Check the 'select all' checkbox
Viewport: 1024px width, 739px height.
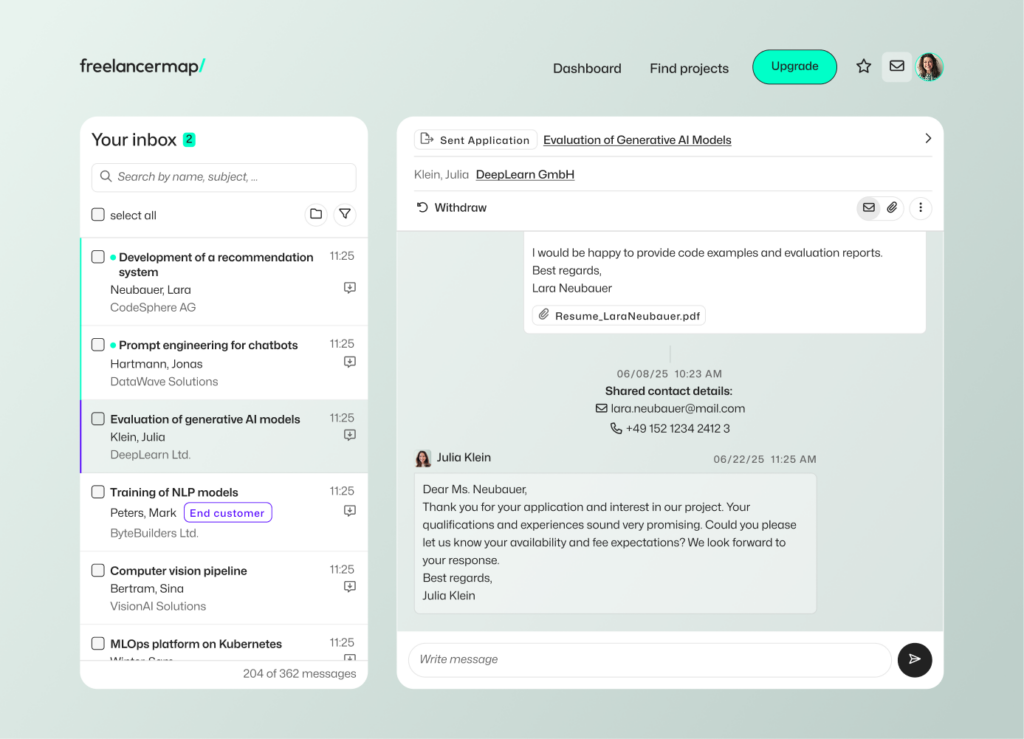point(98,215)
